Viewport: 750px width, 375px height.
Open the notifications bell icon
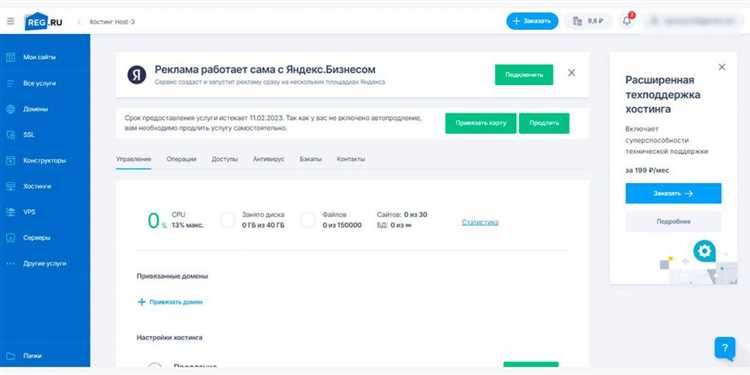(x=627, y=21)
